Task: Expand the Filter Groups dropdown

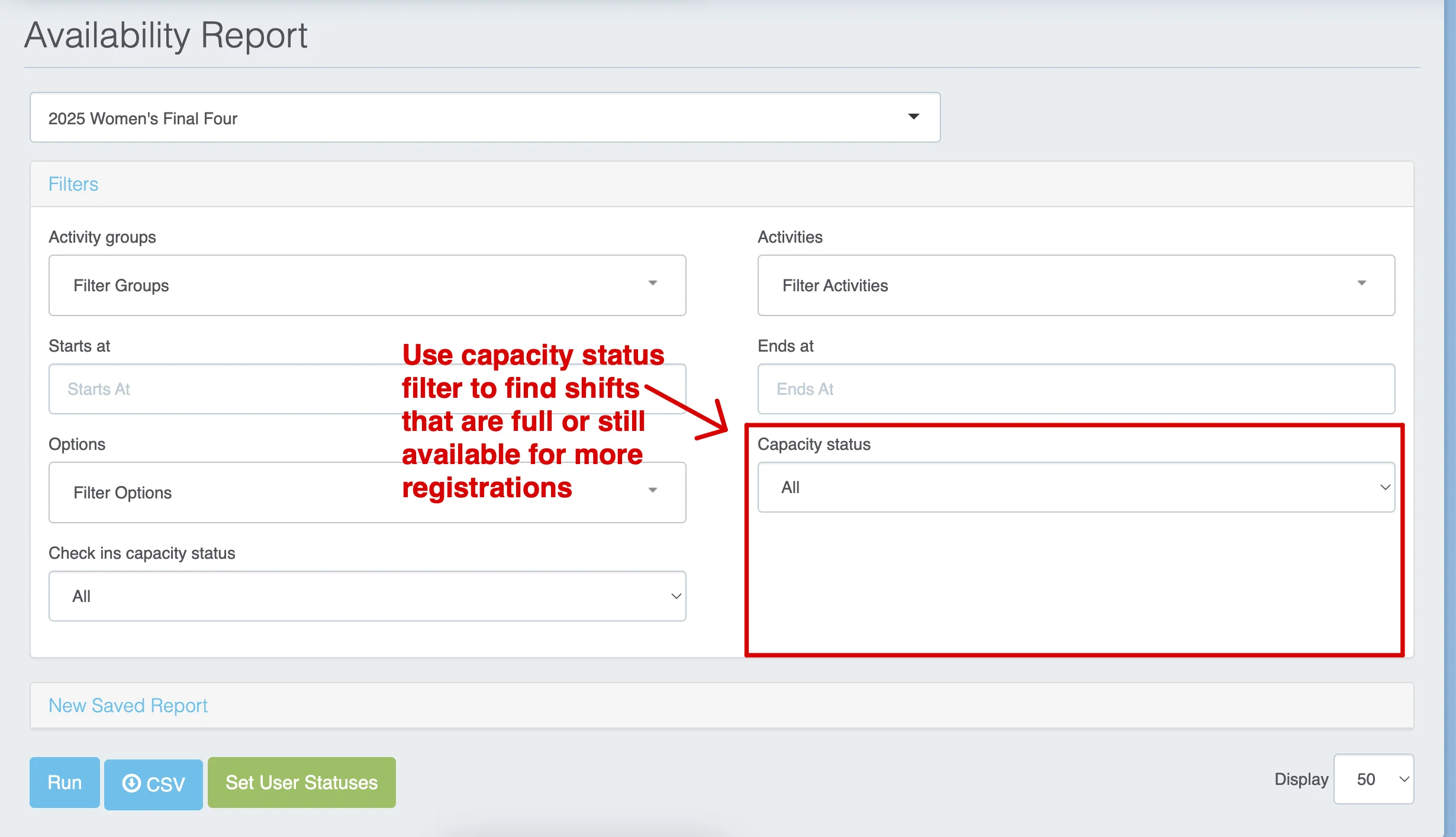Action: coord(367,285)
